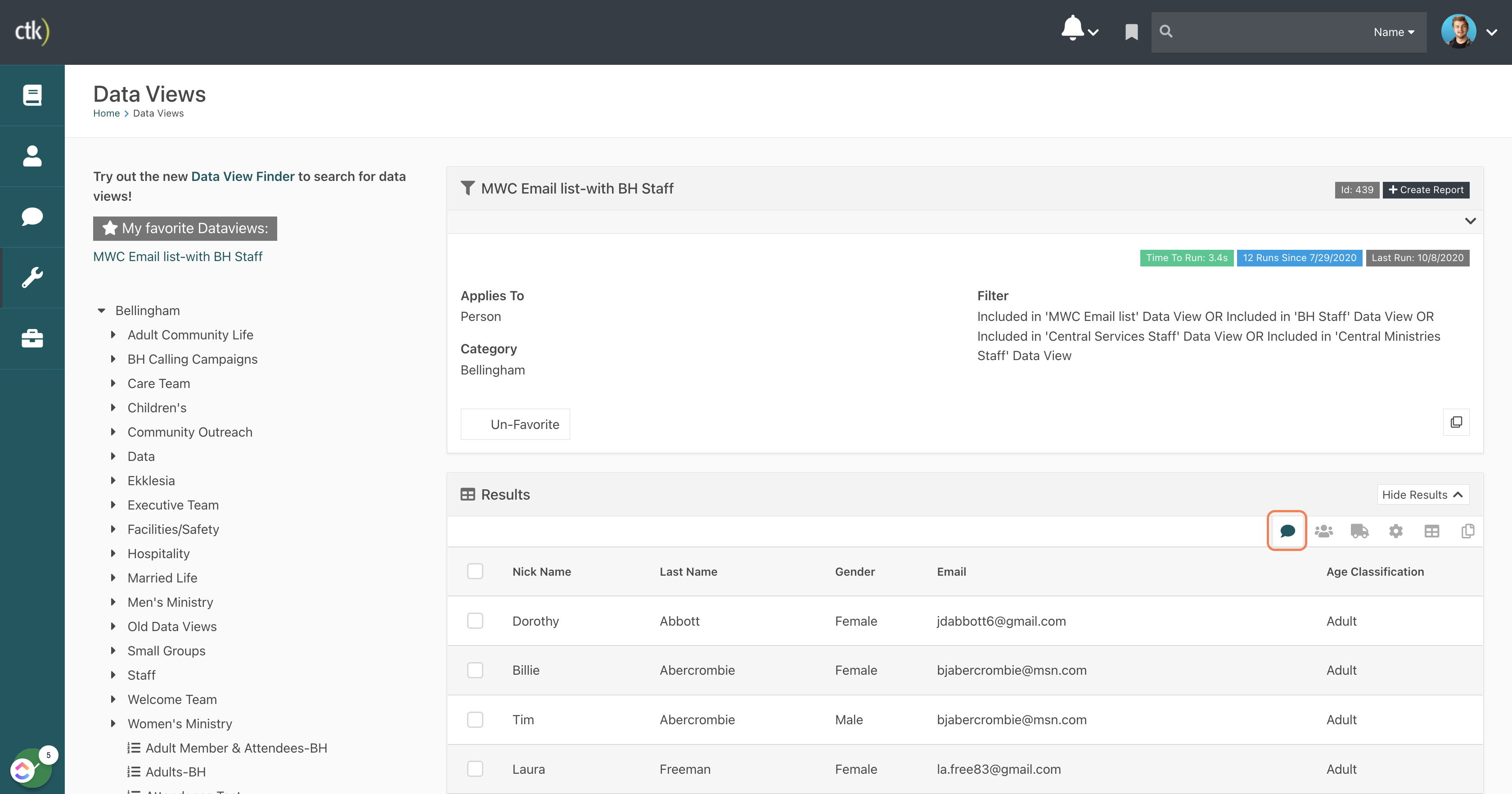Open the speech bubble sidebar menu
The image size is (1512, 794).
click(32, 217)
